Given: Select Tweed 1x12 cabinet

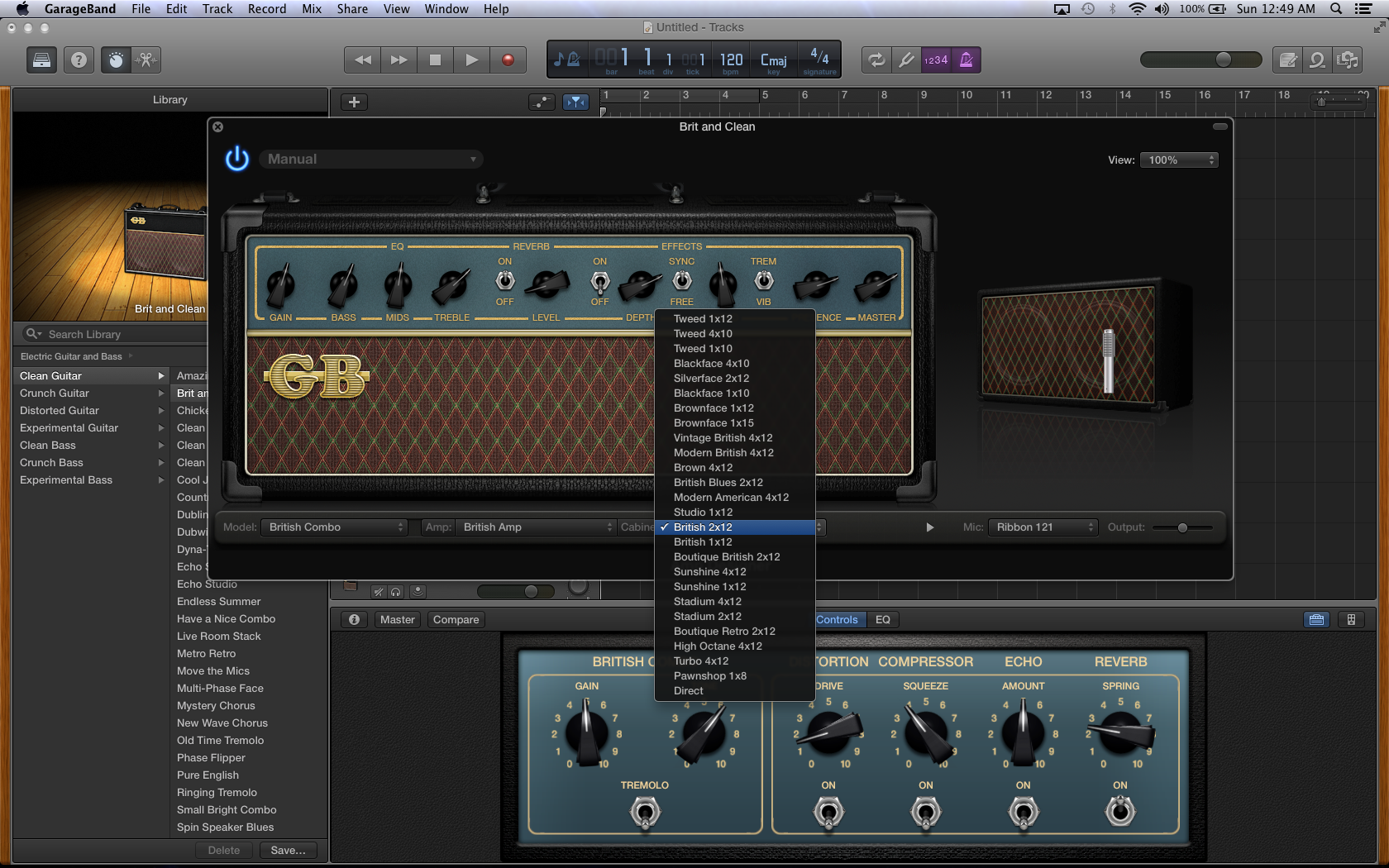Looking at the screenshot, I should (x=735, y=318).
